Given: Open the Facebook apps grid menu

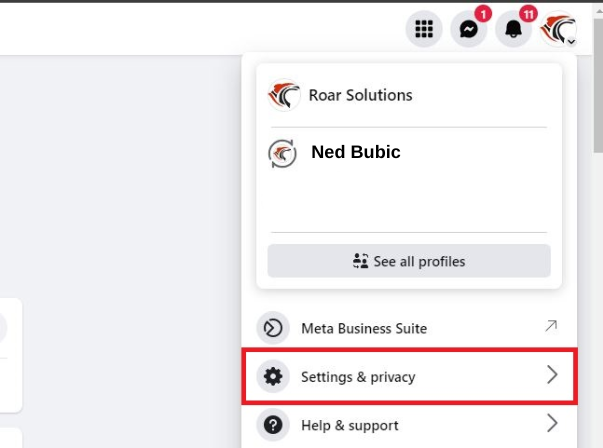Looking at the screenshot, I should [424, 29].
